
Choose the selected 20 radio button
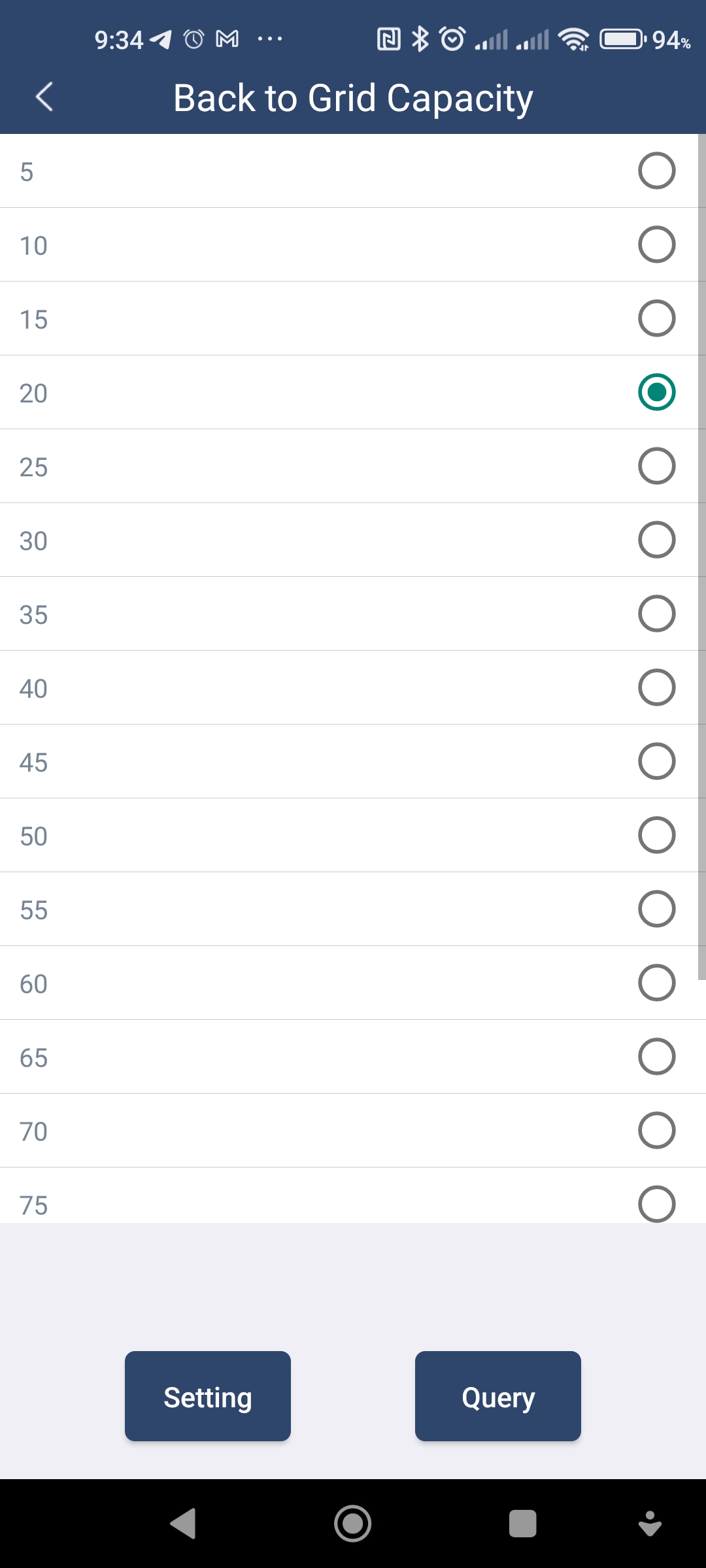(x=656, y=392)
